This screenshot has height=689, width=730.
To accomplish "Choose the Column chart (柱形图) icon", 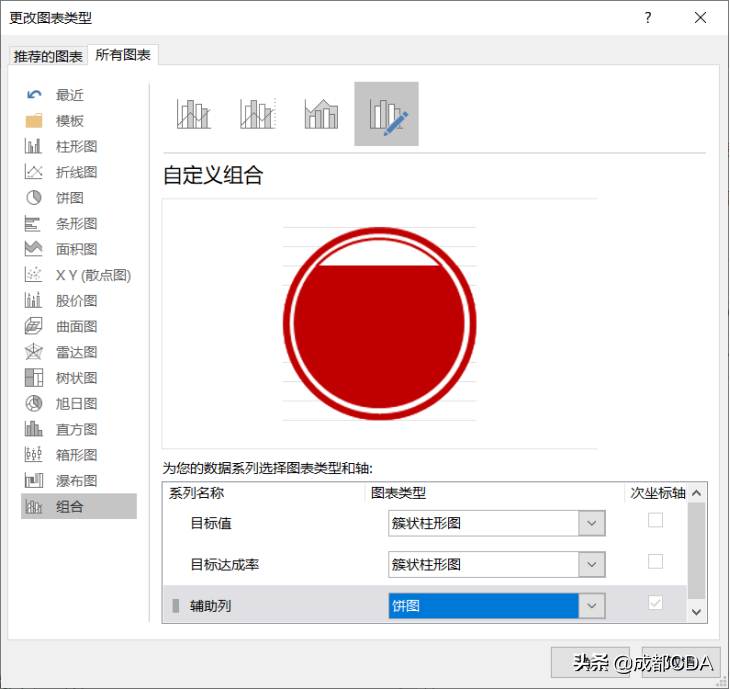I will tap(34, 146).
